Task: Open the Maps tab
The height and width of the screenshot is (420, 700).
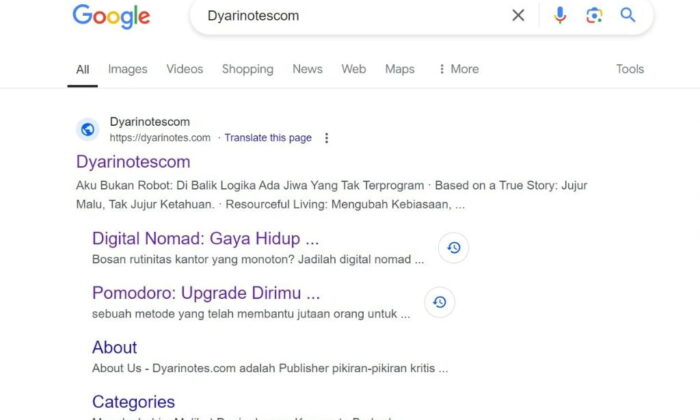Action: point(400,69)
